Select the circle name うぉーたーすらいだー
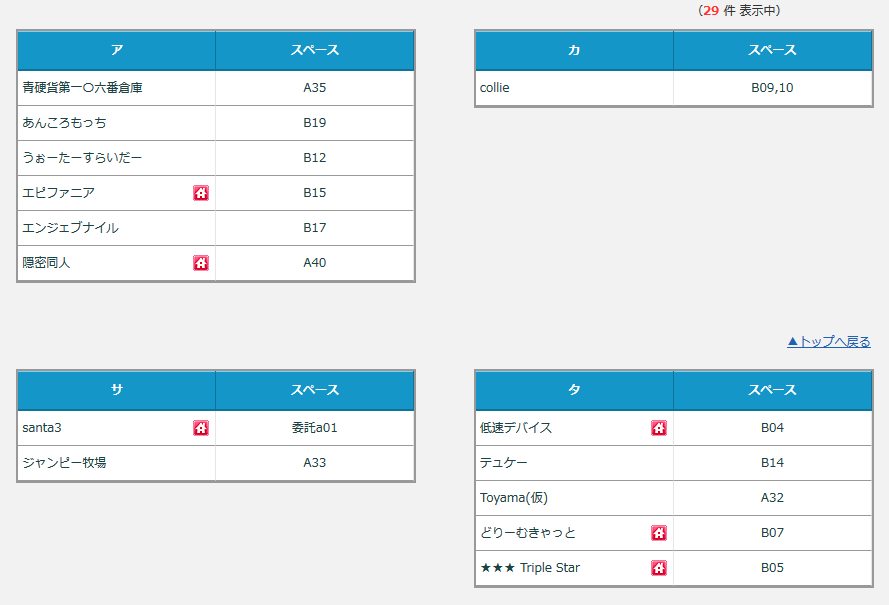The image size is (889, 605). (x=82, y=158)
